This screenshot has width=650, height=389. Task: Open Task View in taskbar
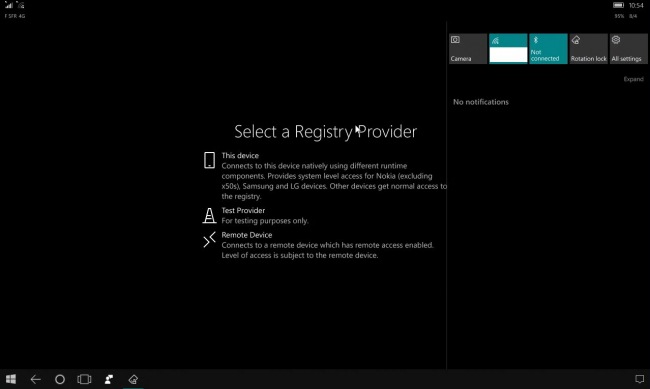click(x=84, y=379)
